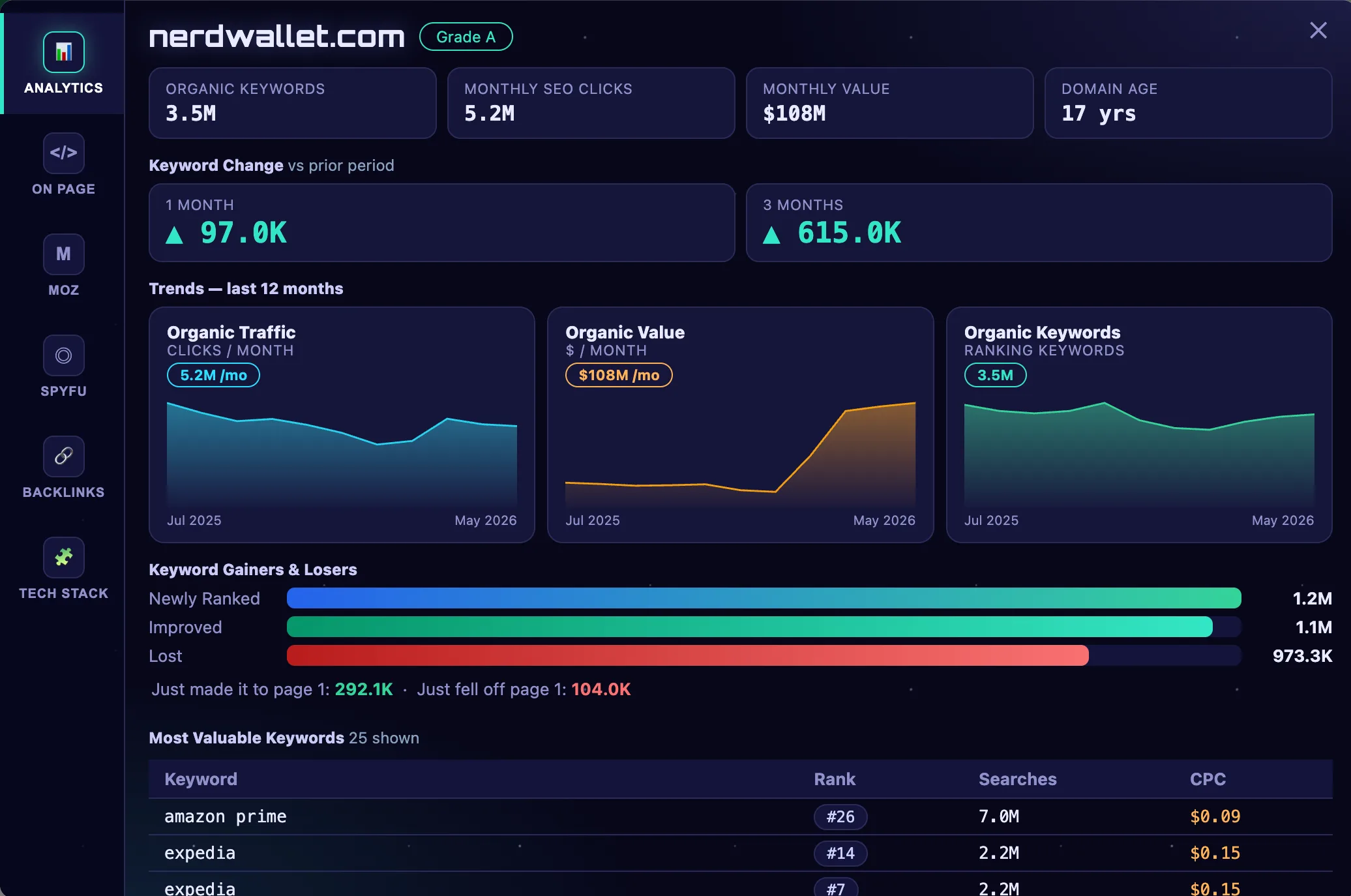Screen dimensions: 1351x896
Task: Click the #14 rank badge for expedia
Action: [x=840, y=854]
